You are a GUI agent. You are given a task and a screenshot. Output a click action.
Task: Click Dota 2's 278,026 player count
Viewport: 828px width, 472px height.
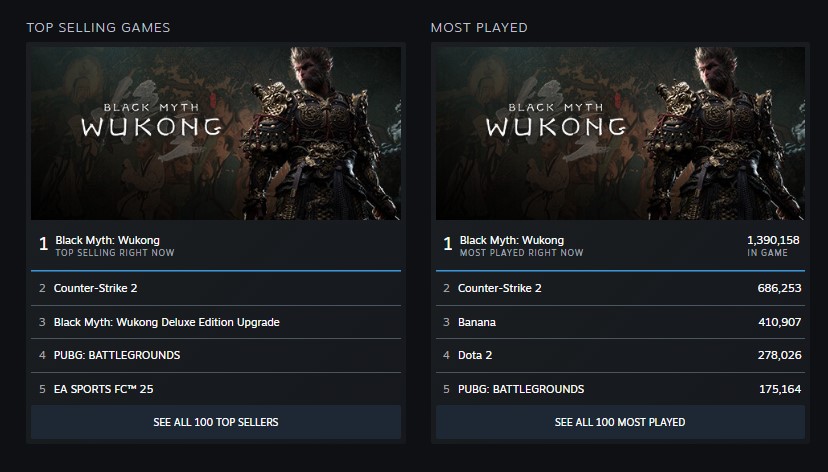click(x=780, y=355)
